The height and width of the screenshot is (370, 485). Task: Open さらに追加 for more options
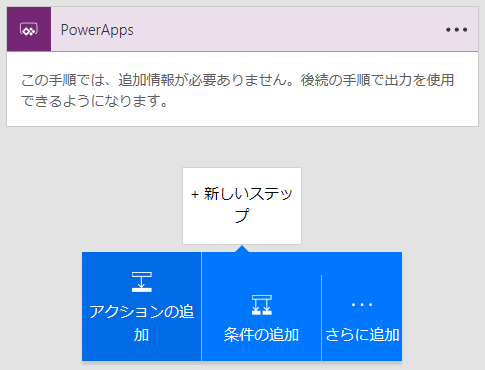[x=362, y=306]
